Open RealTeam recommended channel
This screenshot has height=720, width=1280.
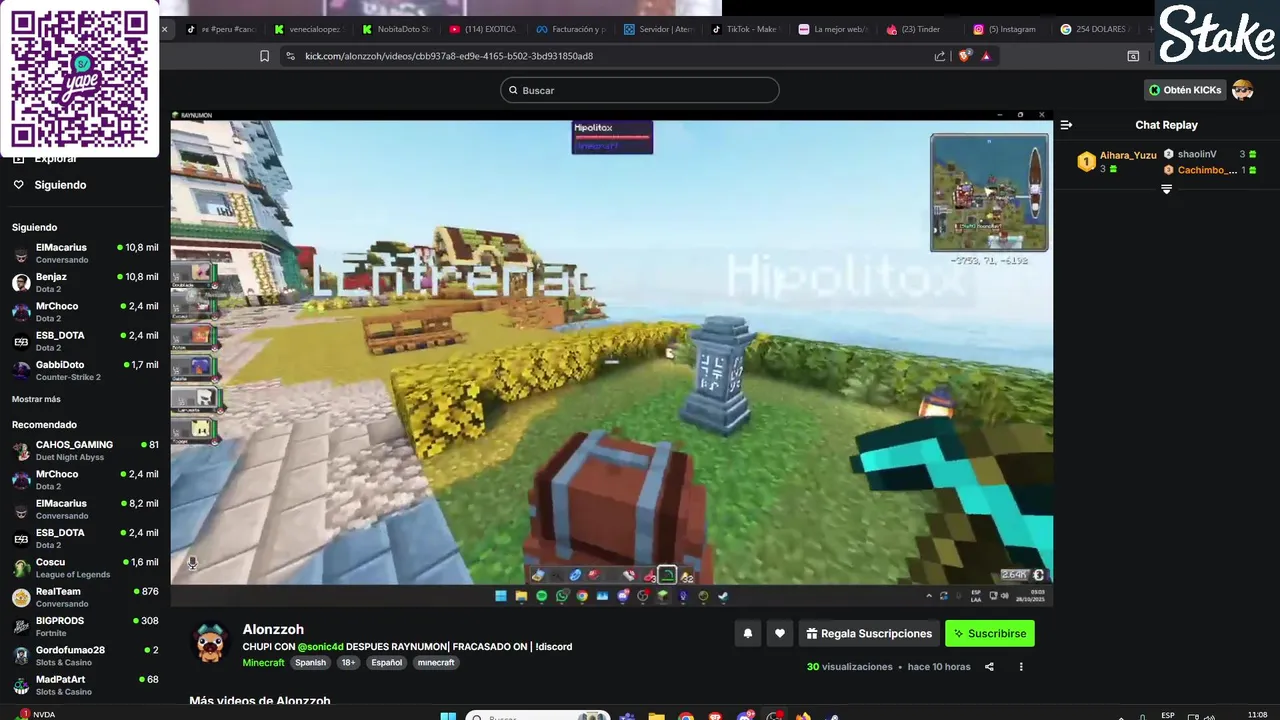click(x=85, y=597)
